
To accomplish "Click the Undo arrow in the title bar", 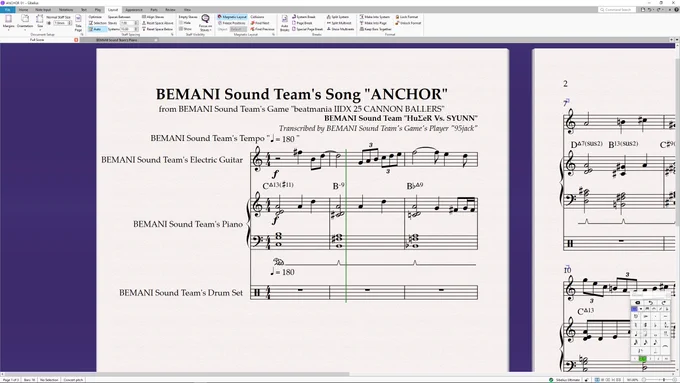I will click(649, 10).
